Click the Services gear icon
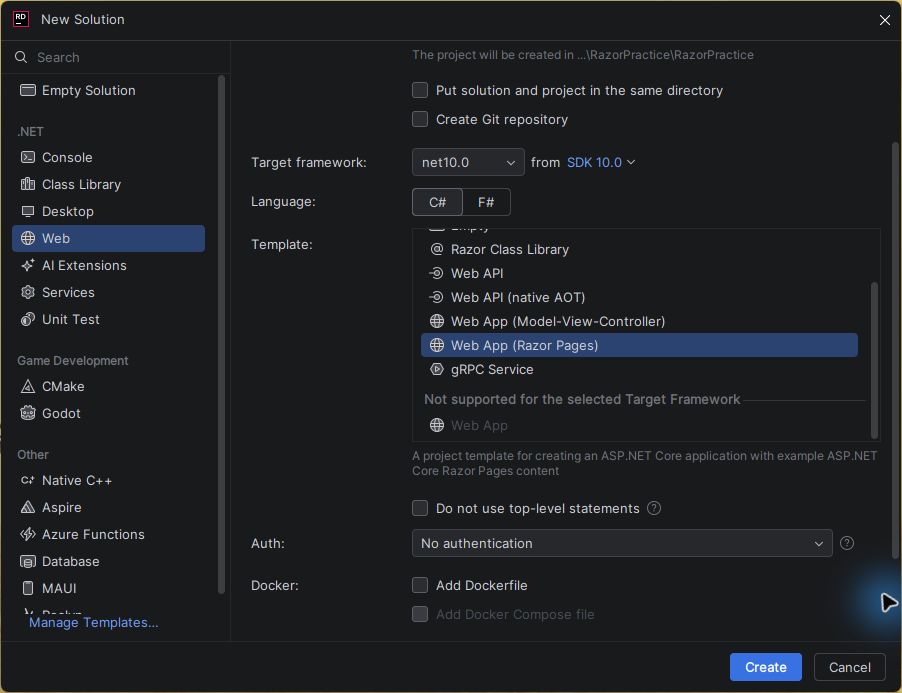902x693 pixels. (x=28, y=292)
